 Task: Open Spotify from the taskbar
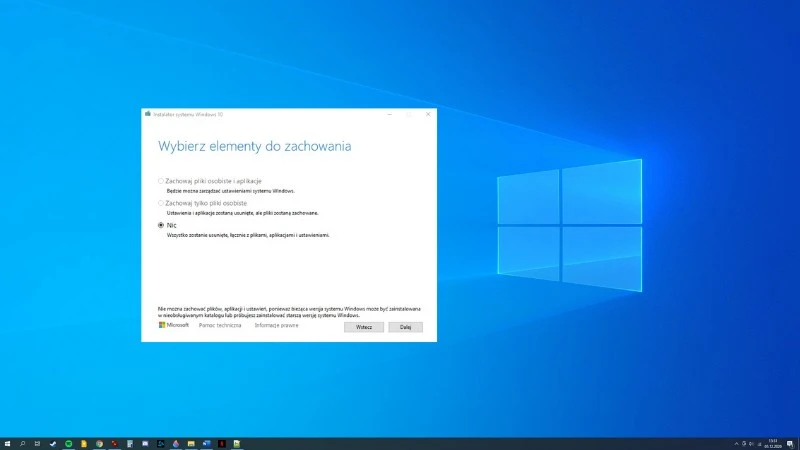pyautogui.click(x=68, y=444)
